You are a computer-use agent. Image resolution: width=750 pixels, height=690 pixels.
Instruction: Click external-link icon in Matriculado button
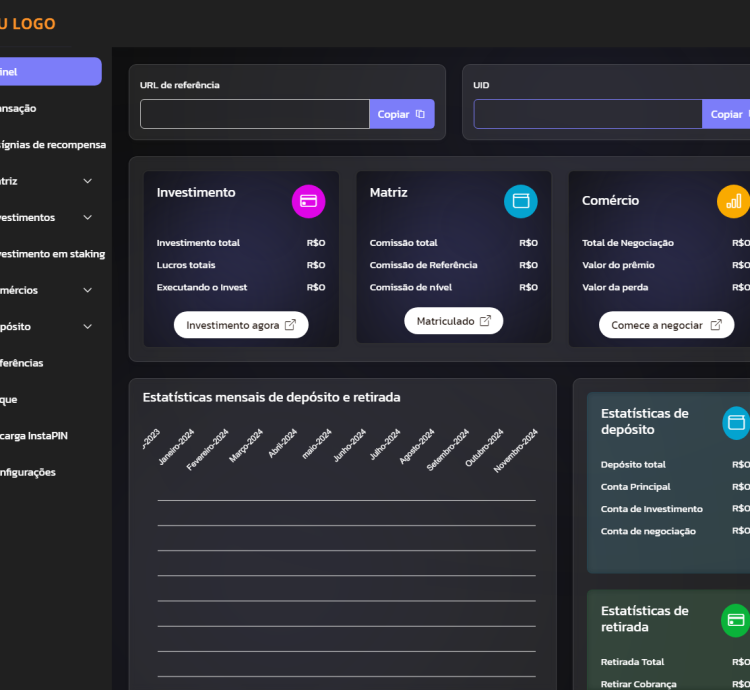485,321
